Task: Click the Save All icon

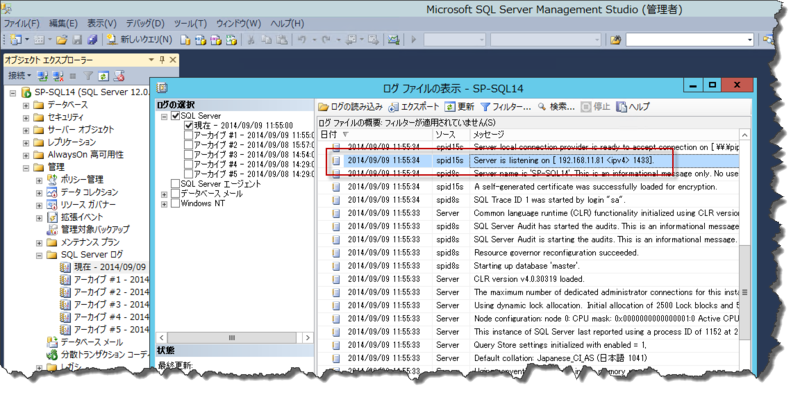Action: click(92, 39)
